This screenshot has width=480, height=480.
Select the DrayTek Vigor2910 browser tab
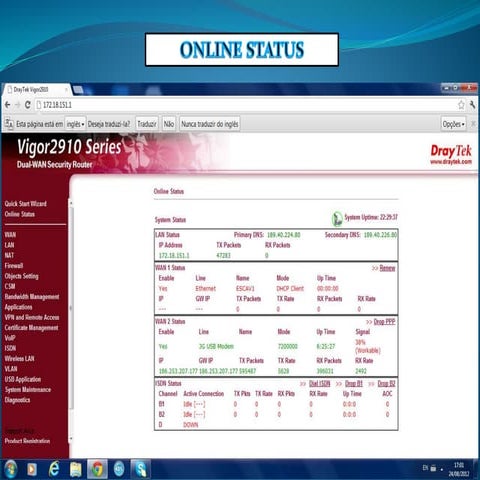point(37,89)
